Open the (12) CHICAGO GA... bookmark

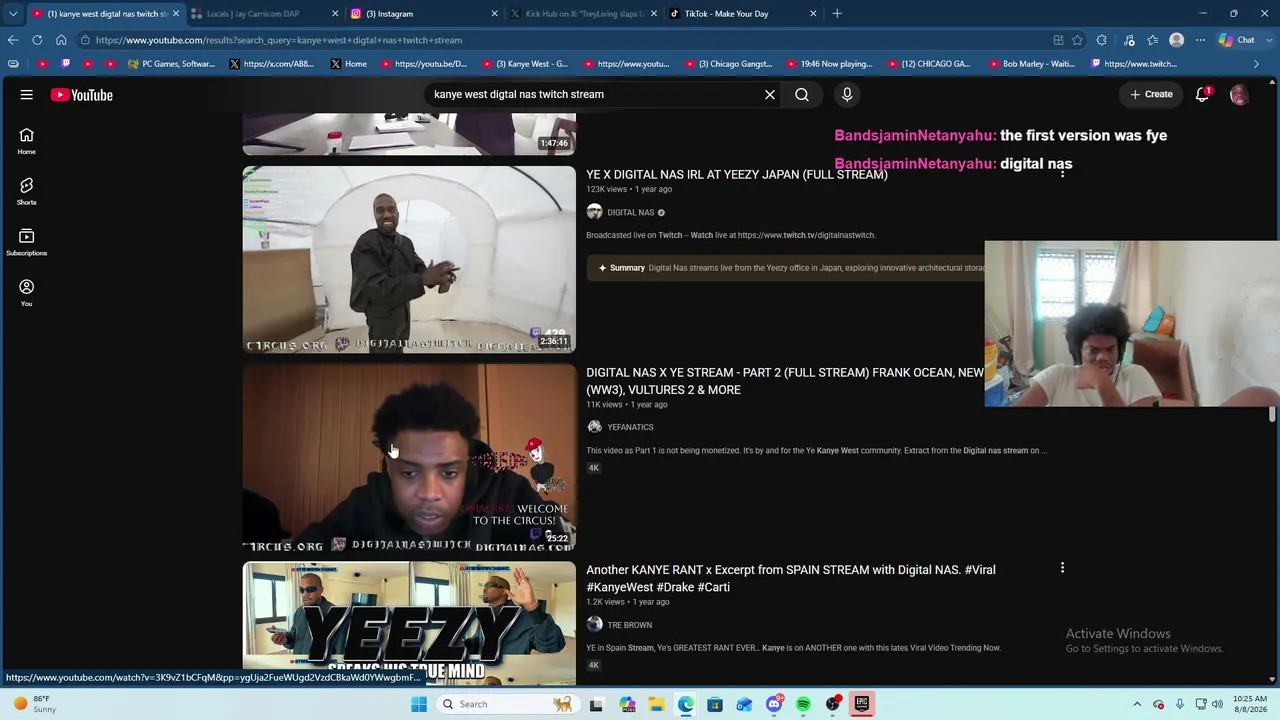tap(928, 64)
